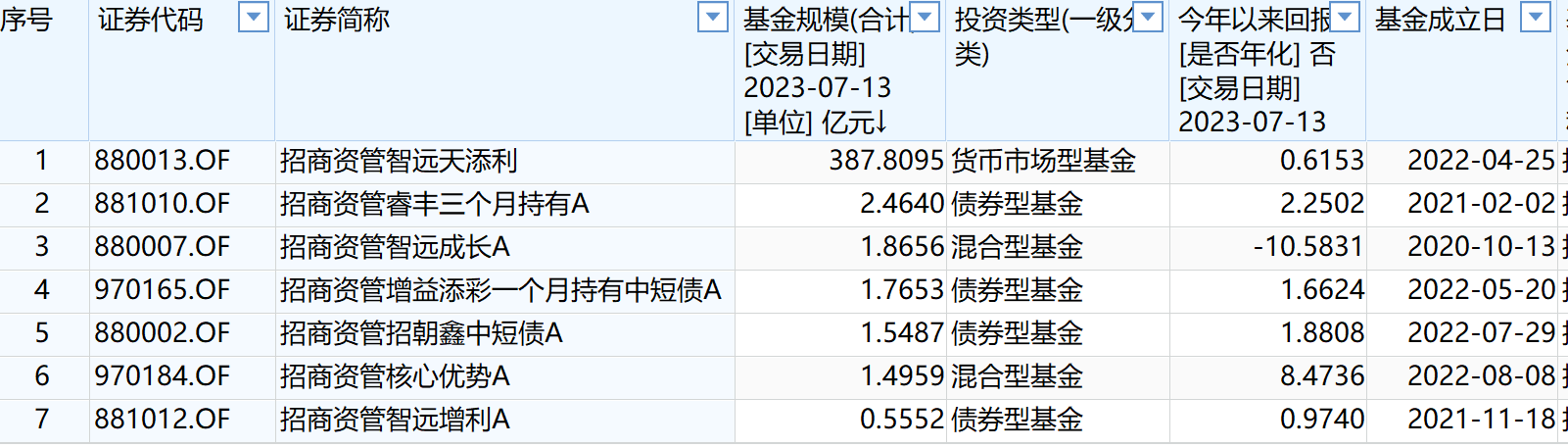Click fund name 招商资管招朝鑫中短债A
The image size is (1568, 447).
(421, 333)
